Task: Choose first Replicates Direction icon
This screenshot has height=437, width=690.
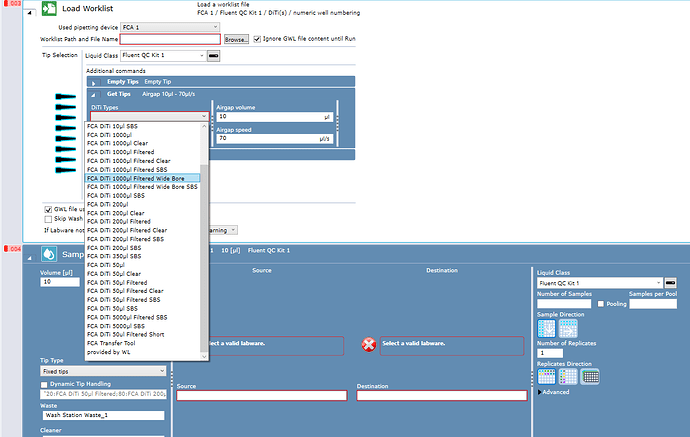Action: pyautogui.click(x=546, y=377)
